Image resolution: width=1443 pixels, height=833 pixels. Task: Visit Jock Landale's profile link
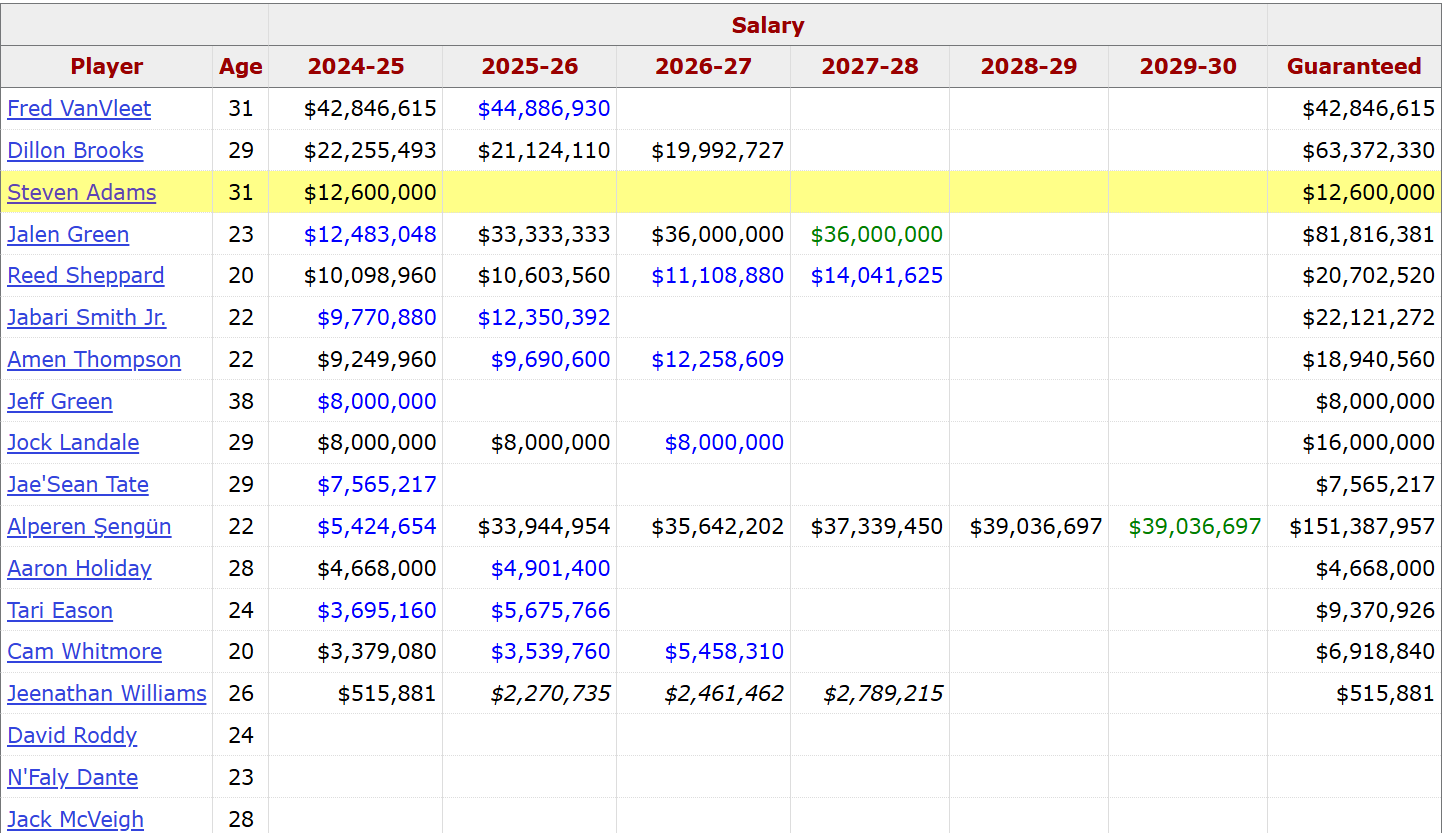pos(73,442)
